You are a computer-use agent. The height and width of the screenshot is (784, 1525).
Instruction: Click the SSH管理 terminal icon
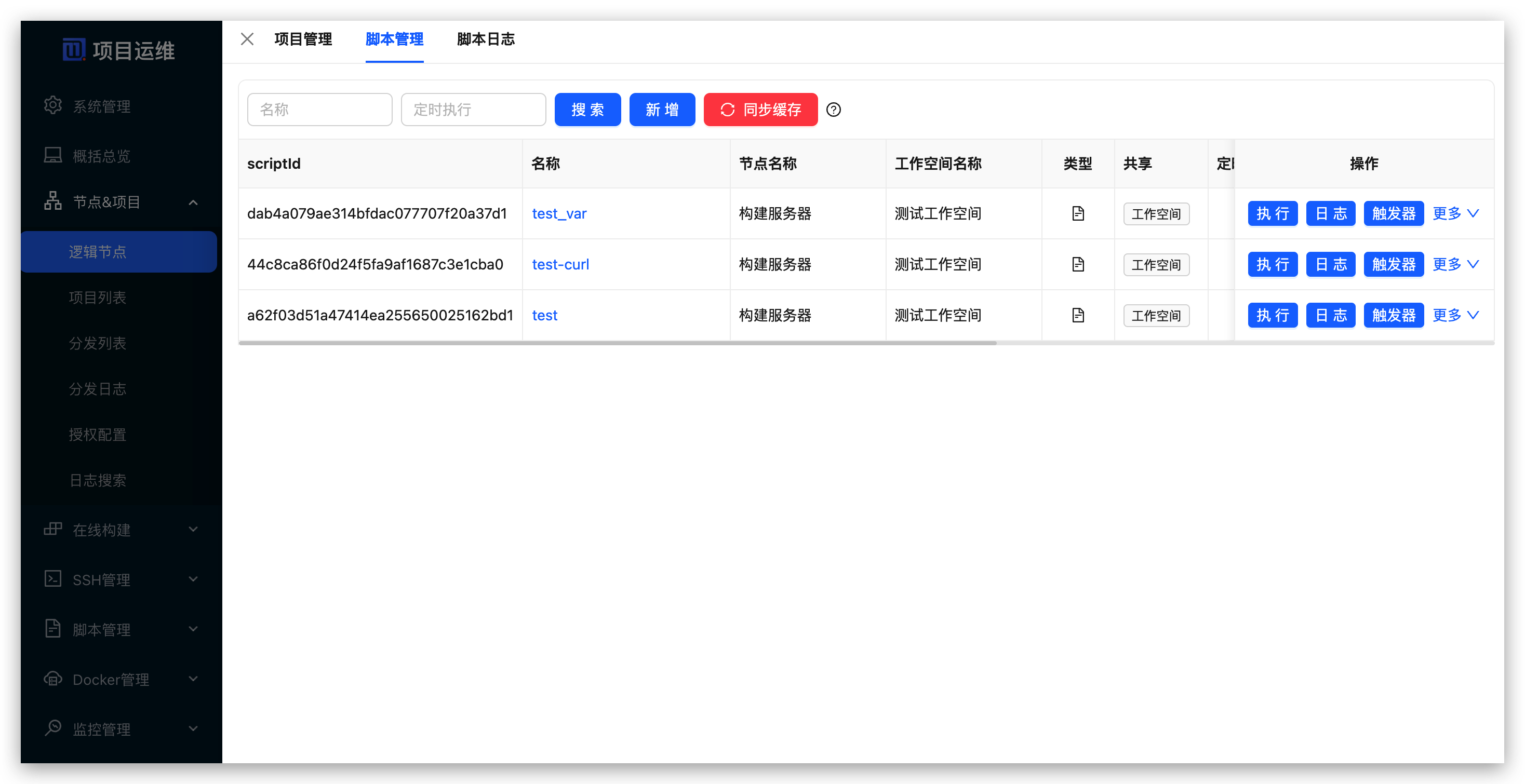(x=52, y=579)
